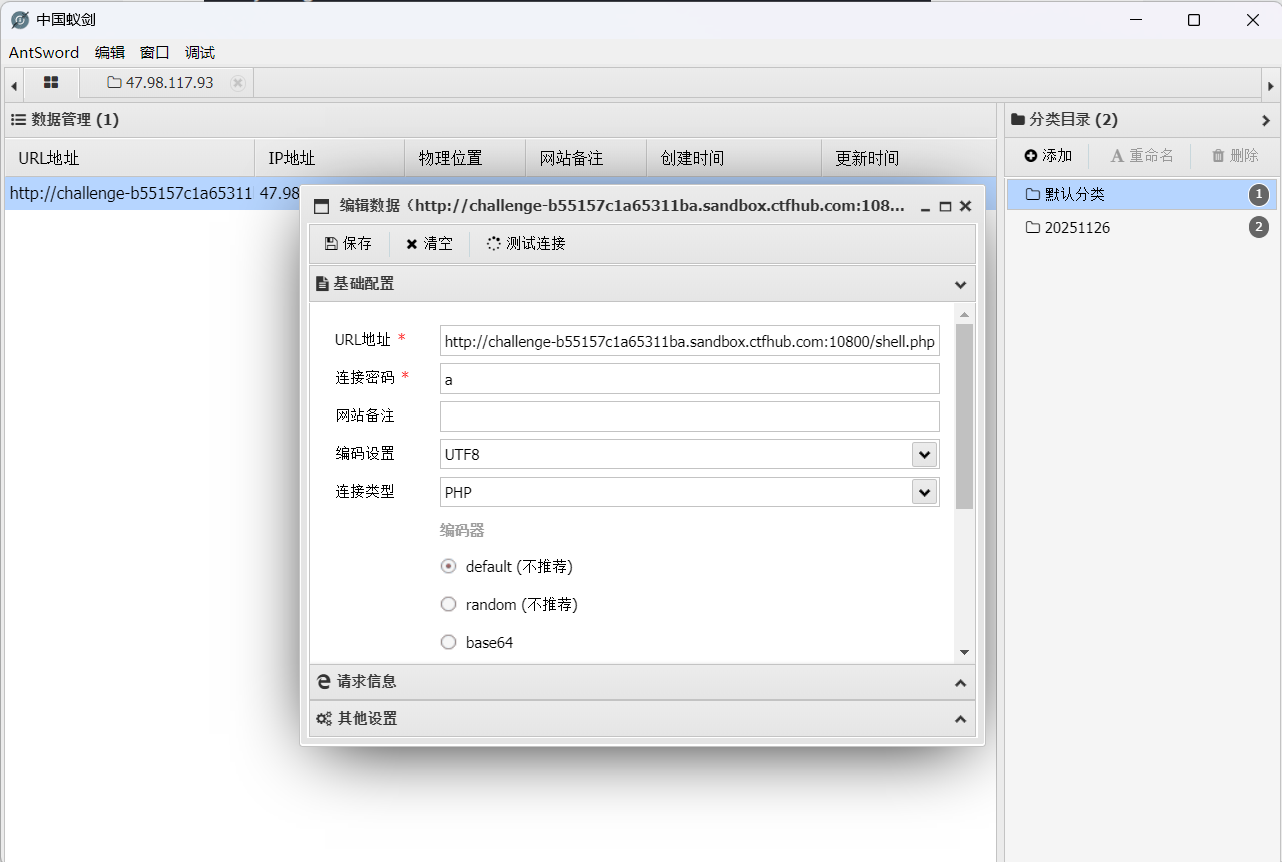This screenshot has height=862, width=1282.
Task: Click the 创建时间 column header
Action: (x=734, y=158)
